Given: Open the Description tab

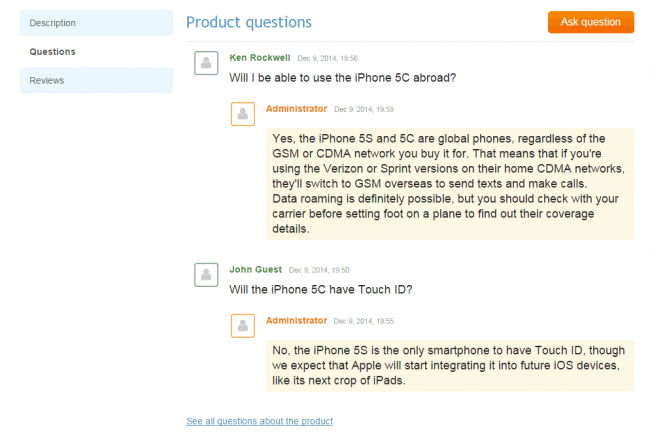Looking at the screenshot, I should coord(96,23).
